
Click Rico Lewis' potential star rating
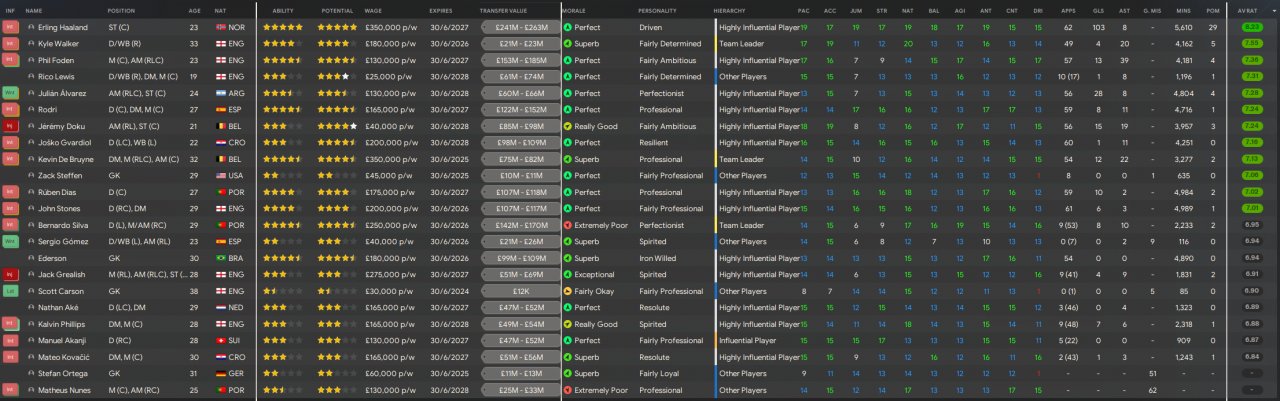pos(337,77)
